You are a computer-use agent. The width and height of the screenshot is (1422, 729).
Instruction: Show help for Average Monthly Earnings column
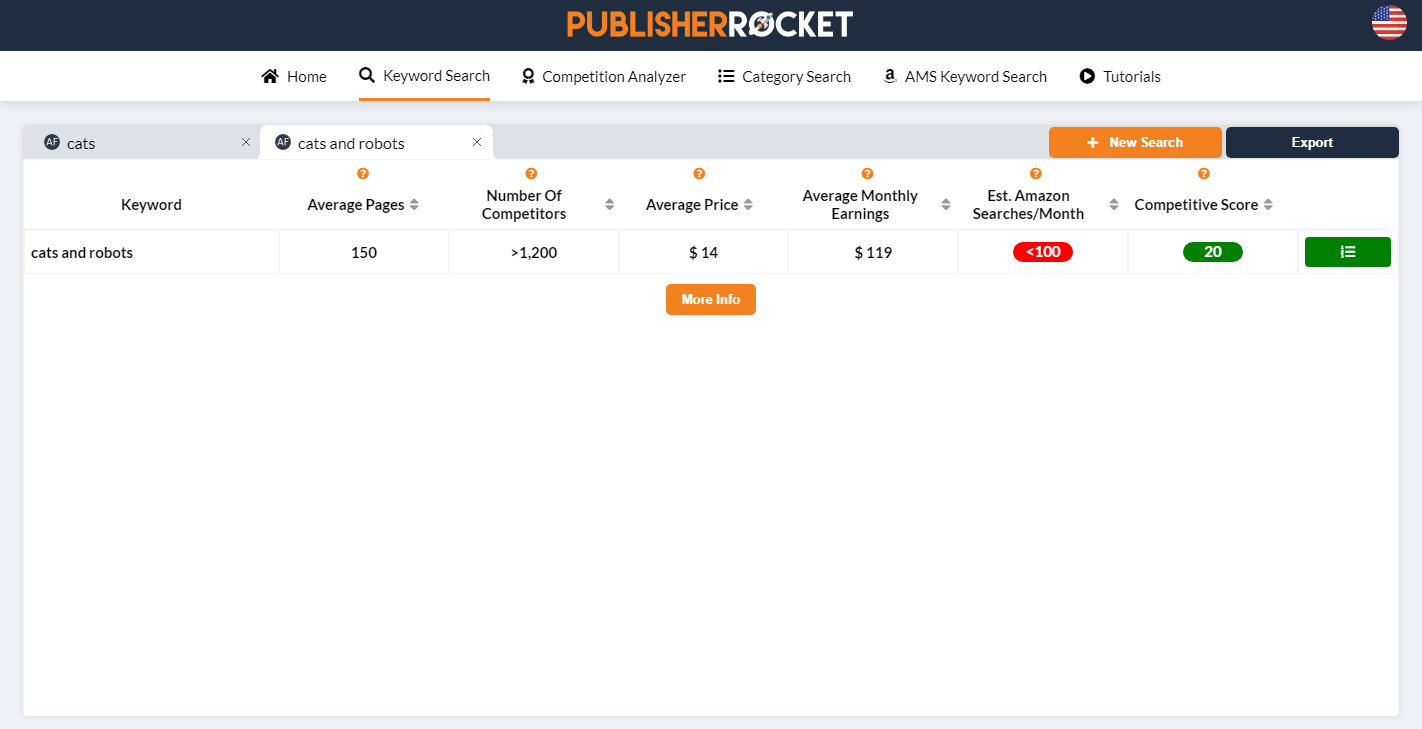[867, 174]
